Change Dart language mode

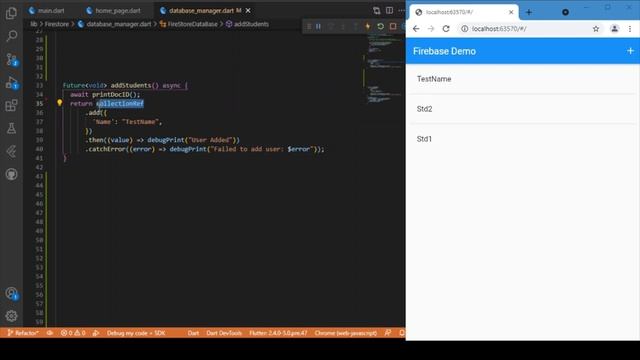click(193, 333)
